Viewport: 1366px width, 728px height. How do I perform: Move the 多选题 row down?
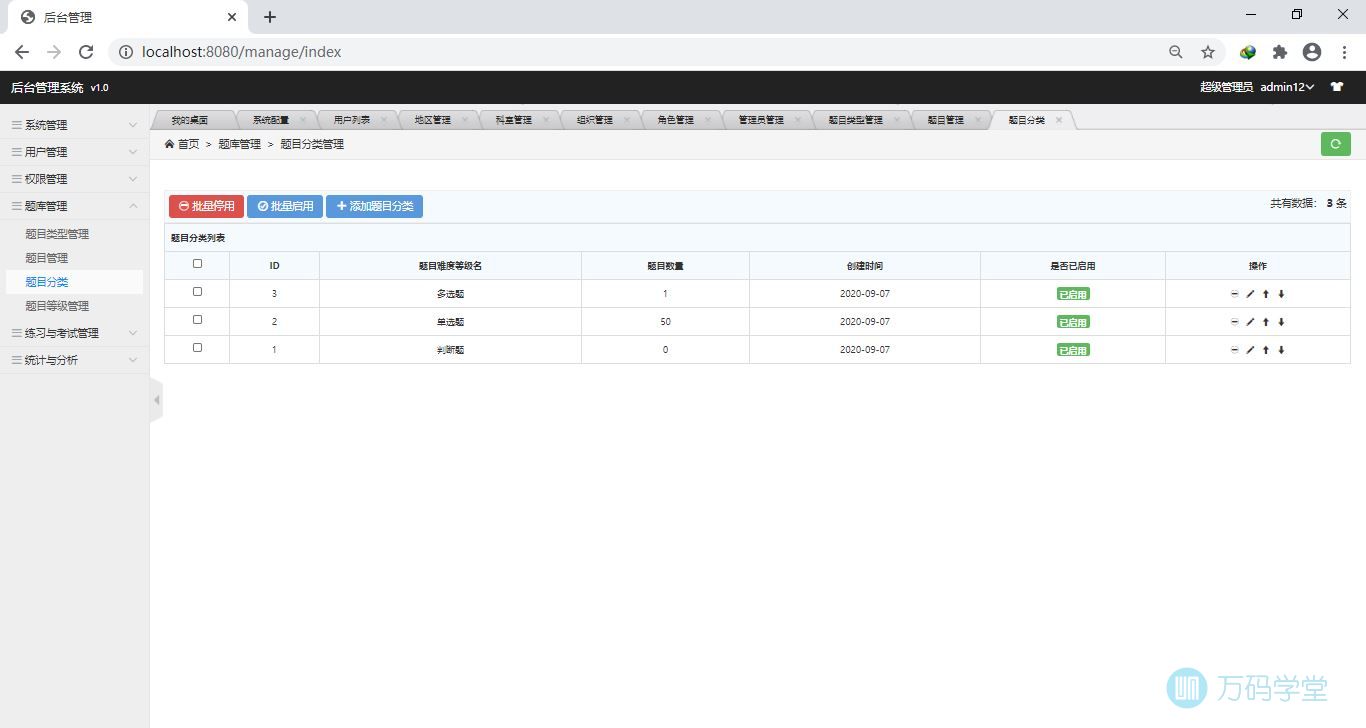(1281, 294)
